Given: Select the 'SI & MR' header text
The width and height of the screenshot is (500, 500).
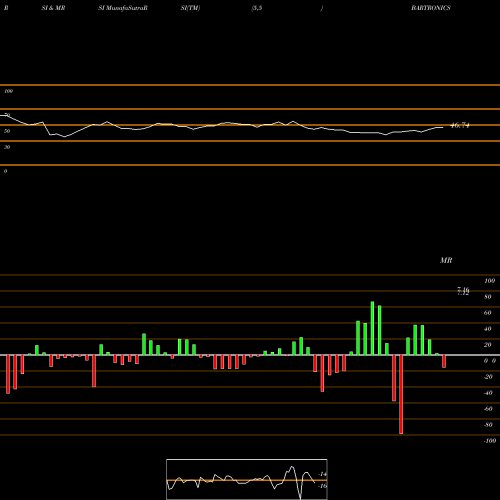Looking at the screenshot, I should [x=53, y=8].
